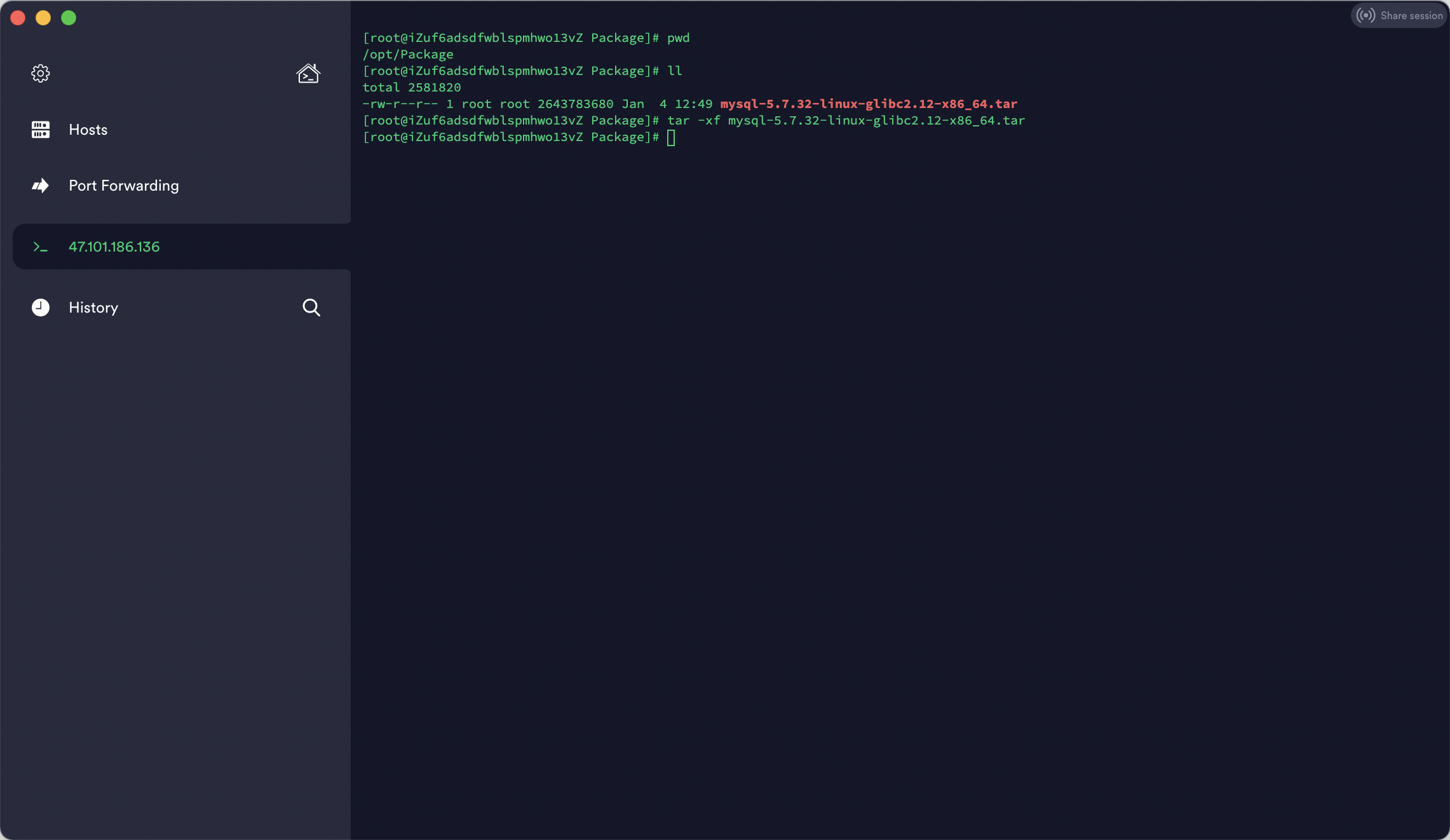Click the Share session button
Viewport: 1450px width, 840px height.
tap(1399, 15)
